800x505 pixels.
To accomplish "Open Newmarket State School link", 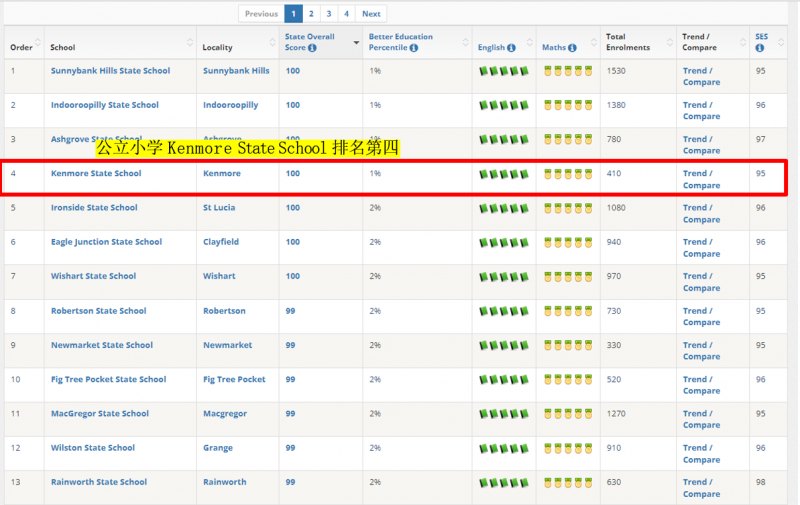I will [102, 345].
